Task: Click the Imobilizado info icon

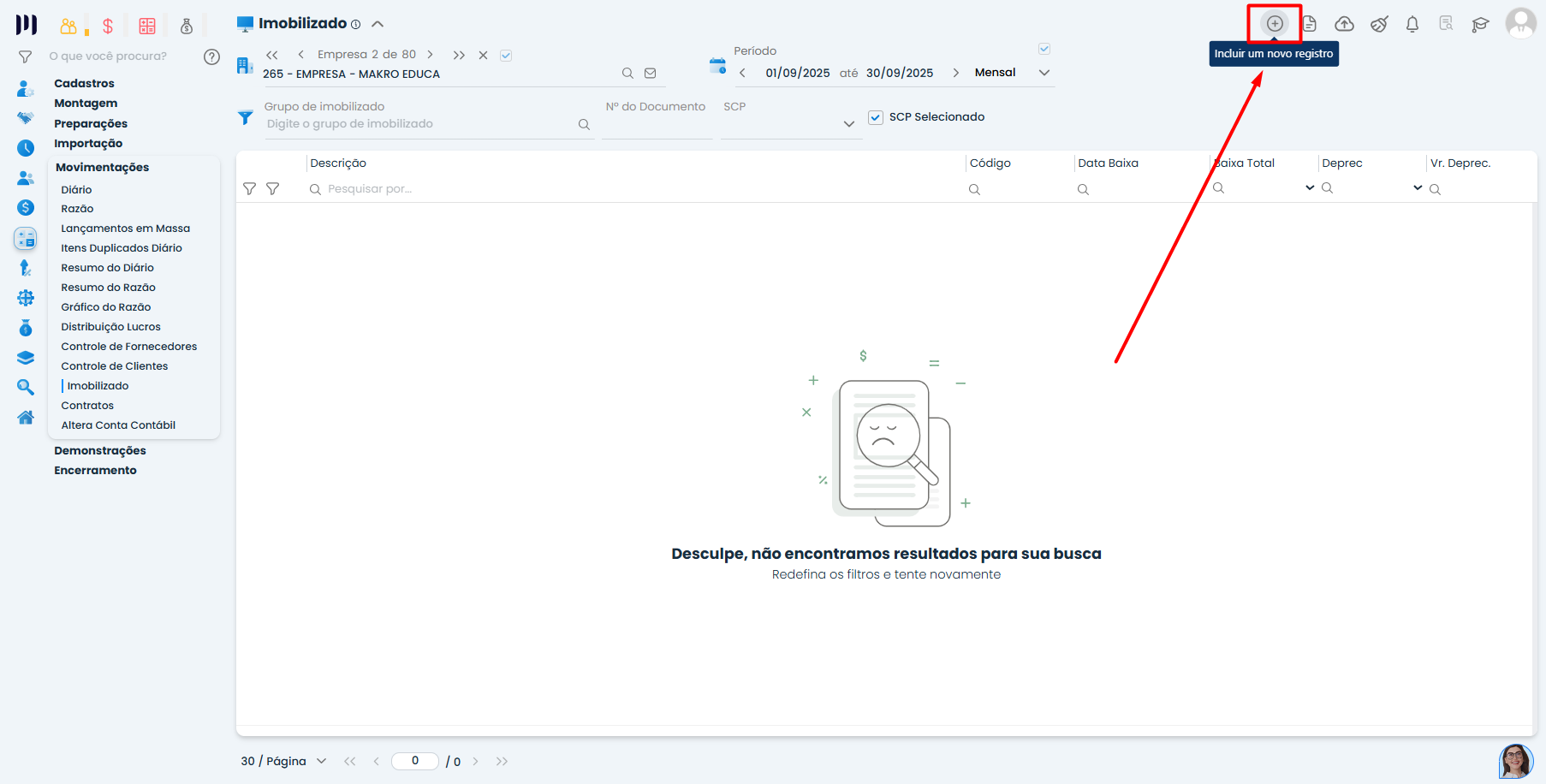Action: [x=356, y=25]
